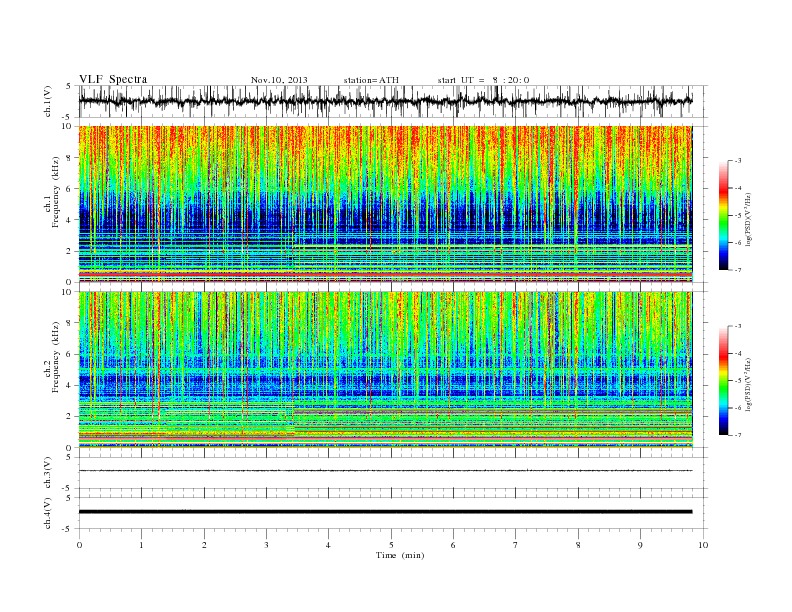This screenshot has height=612, width=792.
Task: Click the time axis tick label "2"
Action: 204,545
